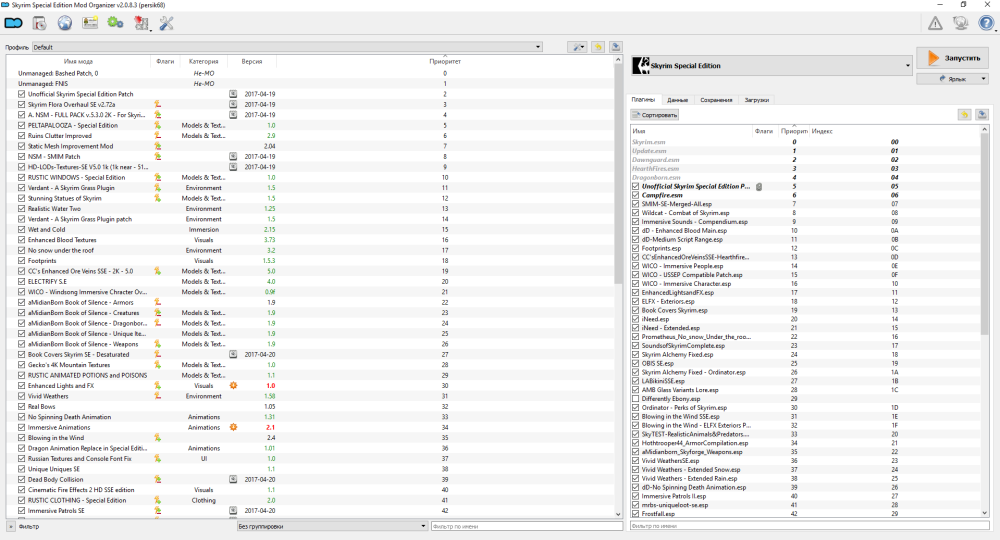Image resolution: width=1000 pixels, height=540 pixels.
Task: Uncheck Unique Uniques SE mod
Action: tap(22, 469)
